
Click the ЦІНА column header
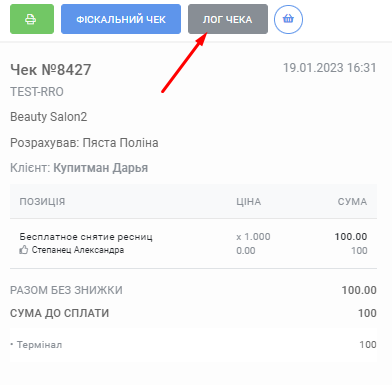(249, 201)
